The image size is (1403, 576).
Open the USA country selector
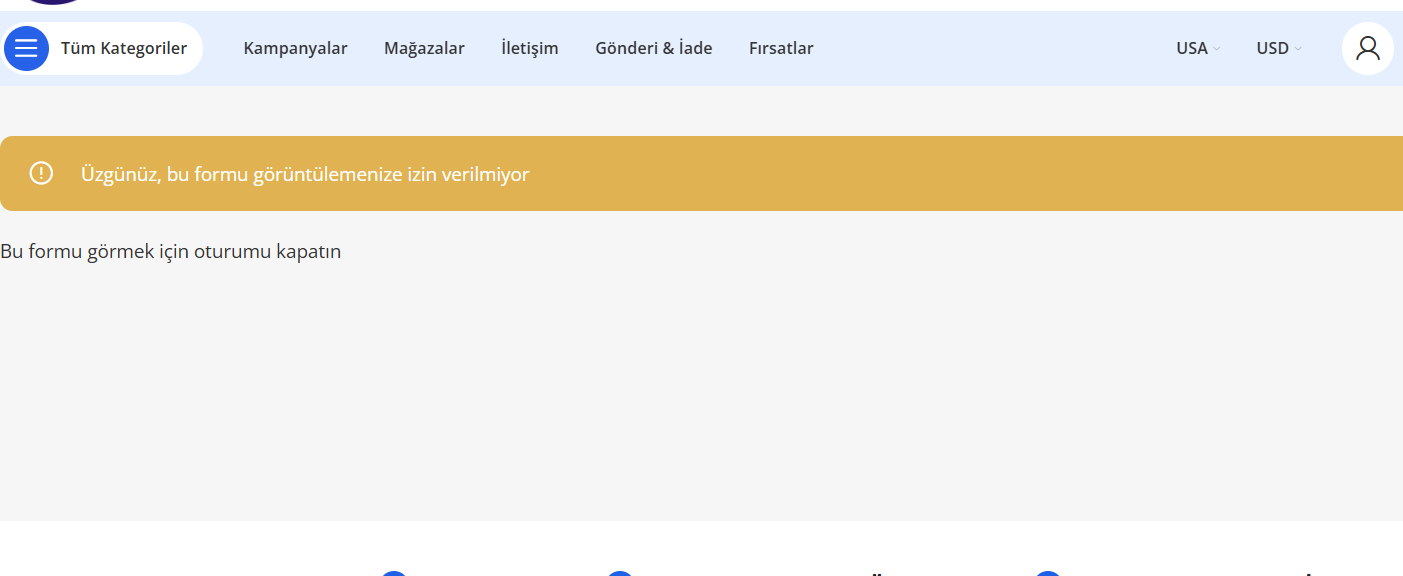[1198, 48]
